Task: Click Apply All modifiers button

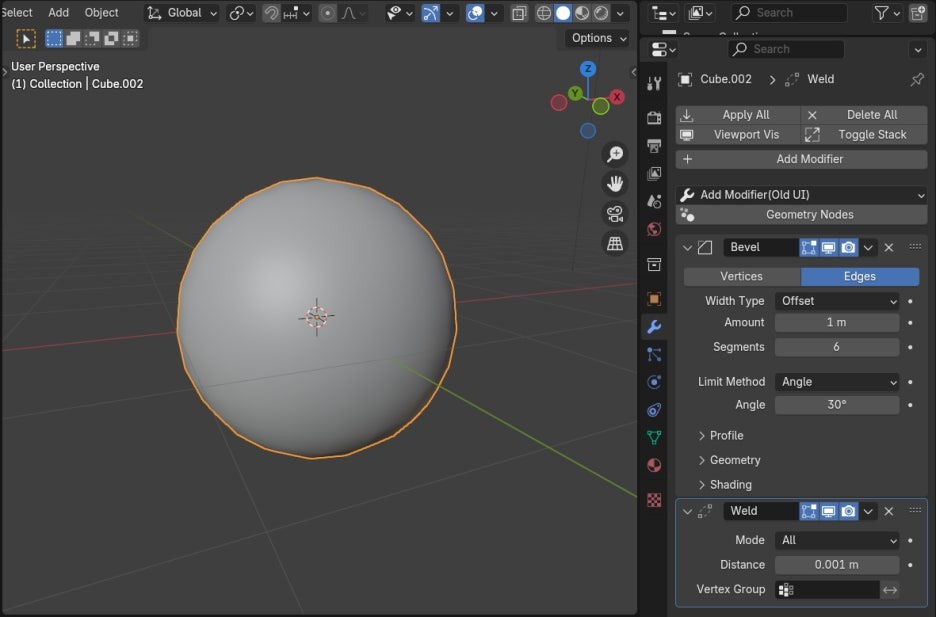Action: (x=738, y=115)
